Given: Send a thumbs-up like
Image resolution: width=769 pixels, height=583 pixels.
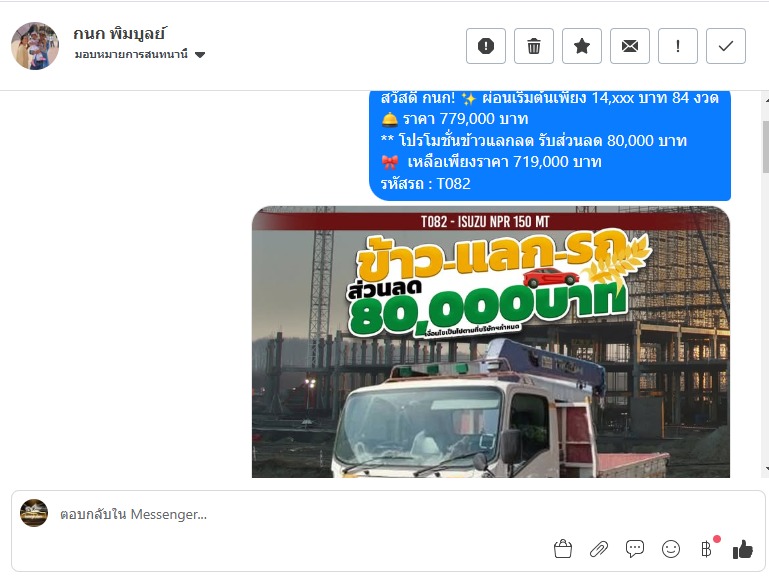Looking at the screenshot, I should [743, 549].
